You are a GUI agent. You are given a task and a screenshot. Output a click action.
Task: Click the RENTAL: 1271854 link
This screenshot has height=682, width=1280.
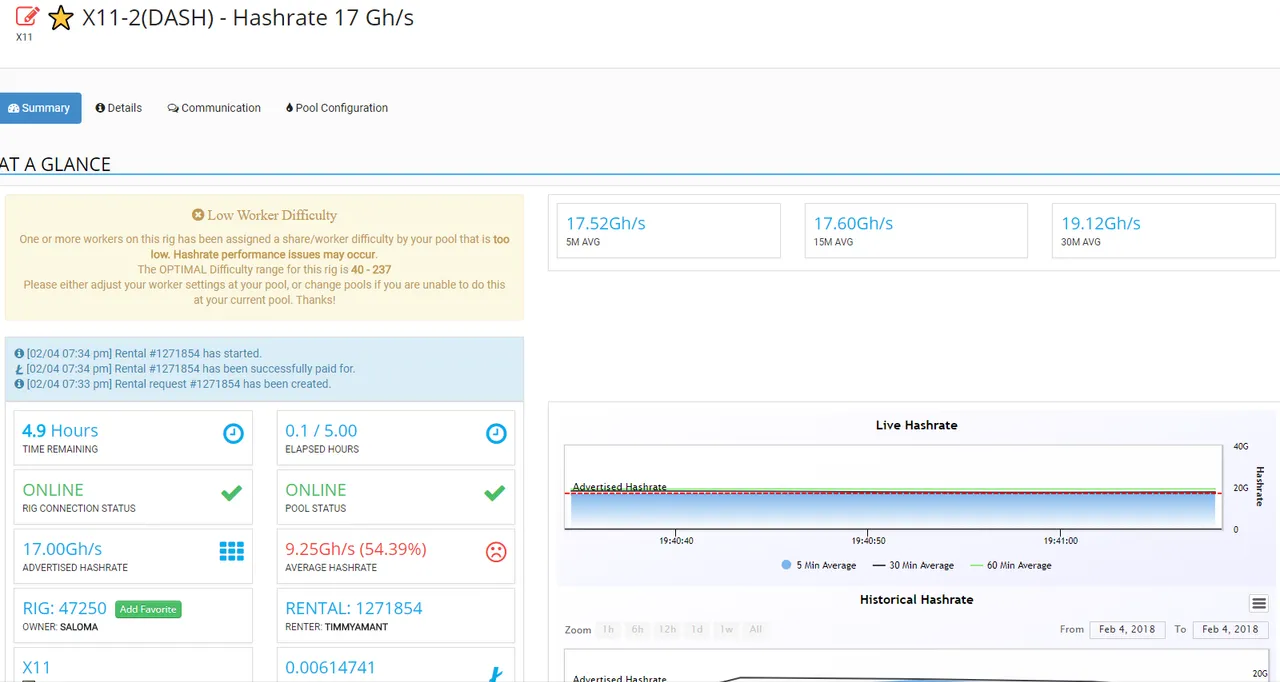(x=354, y=608)
